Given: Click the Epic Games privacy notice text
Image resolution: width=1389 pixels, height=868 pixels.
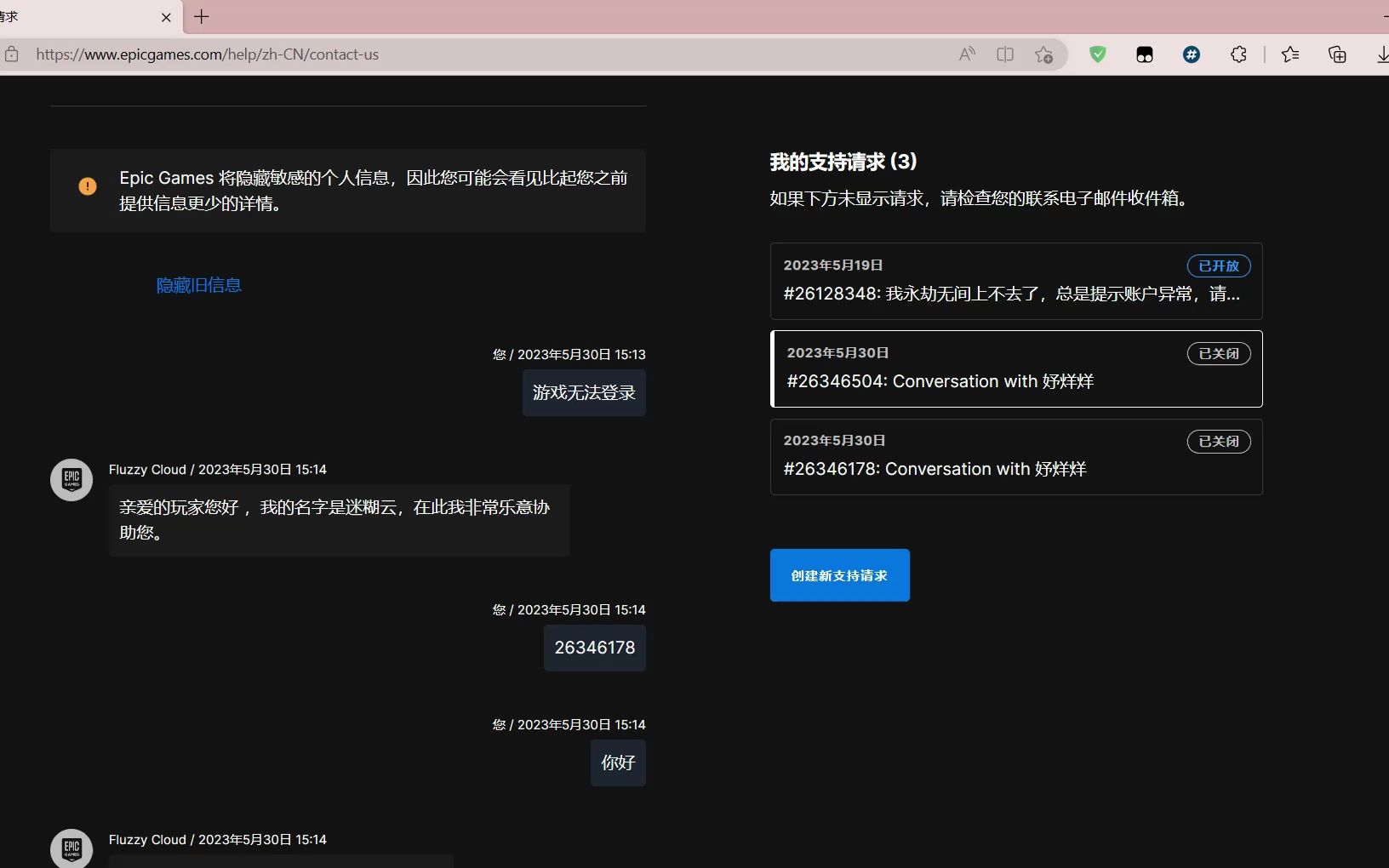Looking at the screenshot, I should point(373,191).
